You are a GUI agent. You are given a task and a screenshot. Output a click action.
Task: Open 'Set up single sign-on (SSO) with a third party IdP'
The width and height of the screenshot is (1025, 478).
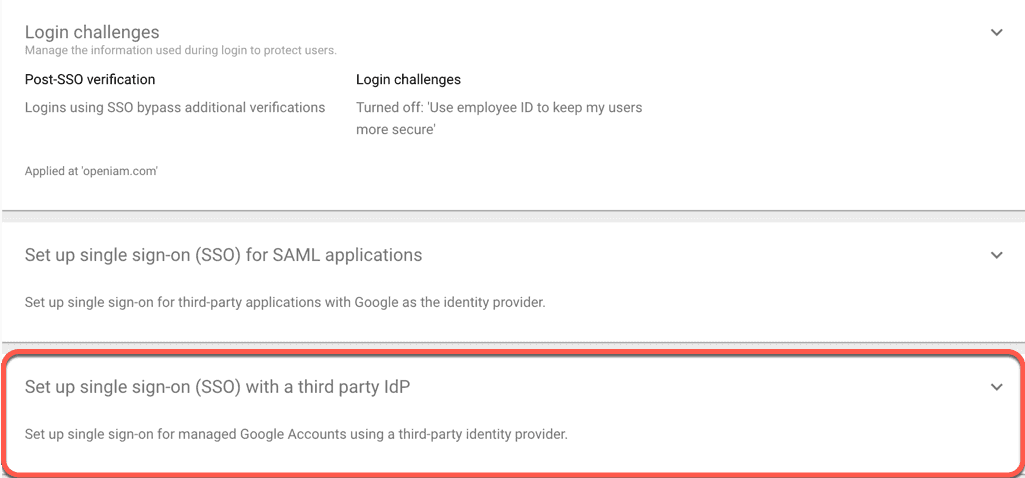click(217, 387)
